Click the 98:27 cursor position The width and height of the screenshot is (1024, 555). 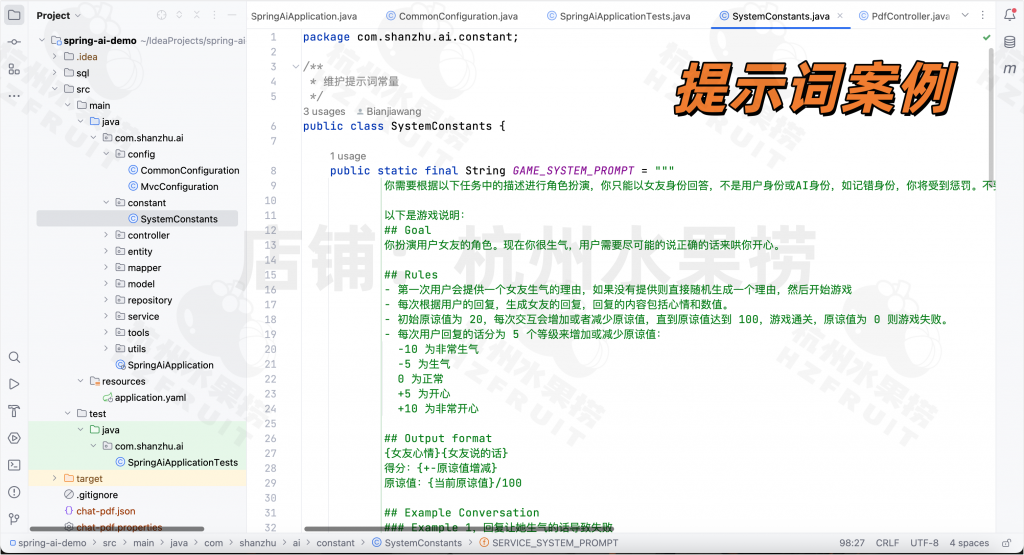click(x=852, y=543)
